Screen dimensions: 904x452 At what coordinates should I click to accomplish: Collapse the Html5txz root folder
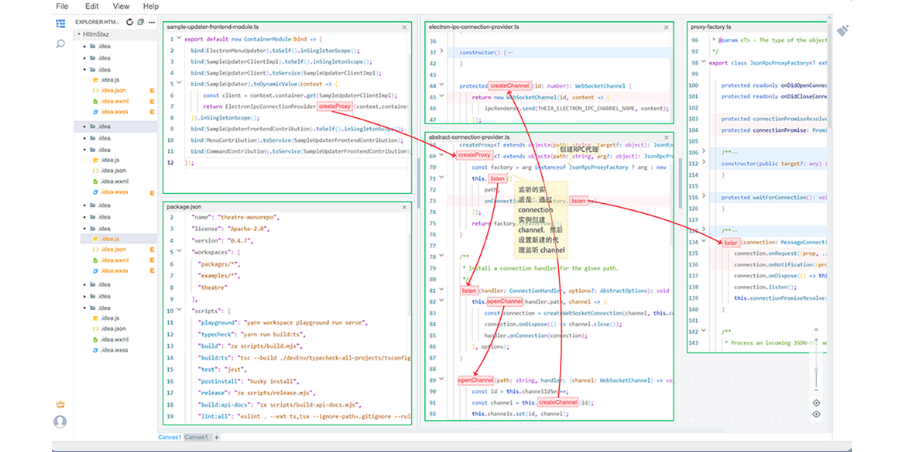coord(78,33)
